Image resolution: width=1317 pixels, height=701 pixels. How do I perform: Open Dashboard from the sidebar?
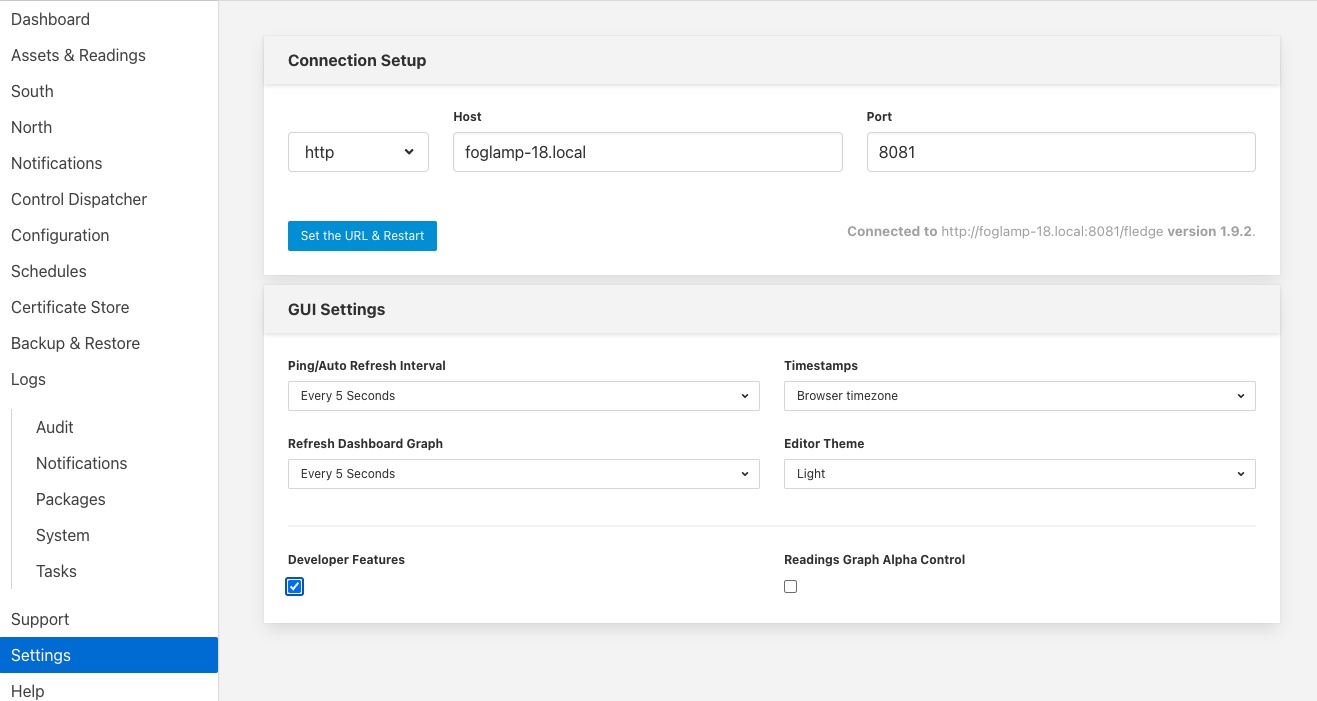pos(50,19)
